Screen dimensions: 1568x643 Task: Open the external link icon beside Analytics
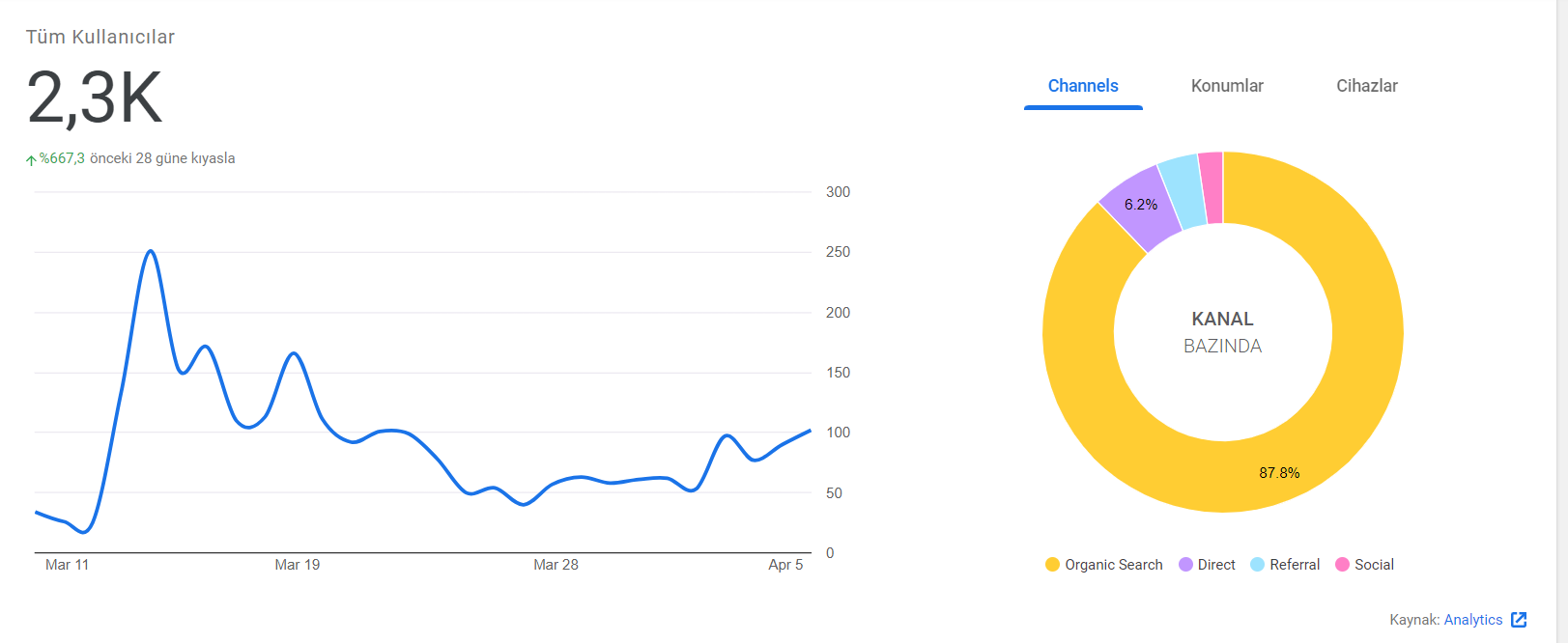(1519, 620)
